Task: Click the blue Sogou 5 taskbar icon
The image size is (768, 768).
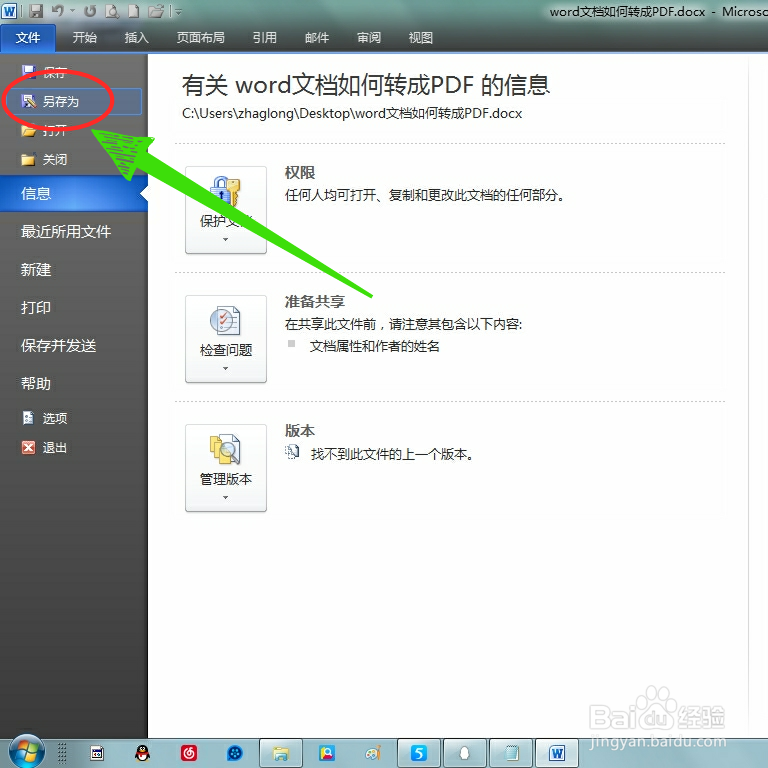Action: point(419,753)
